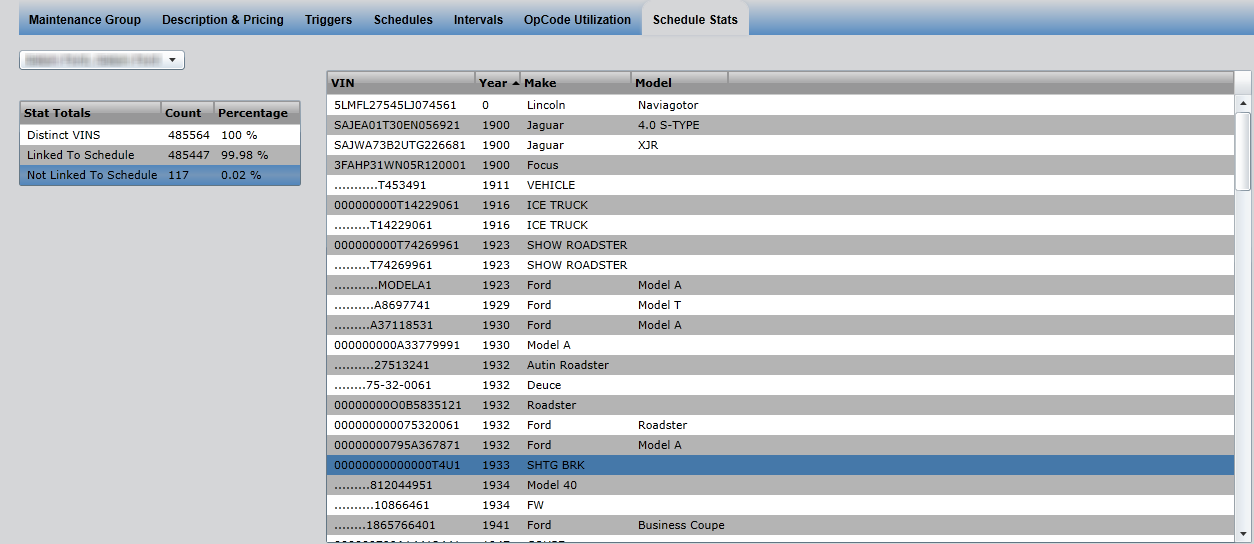Viewport: 1254px width, 544px height.
Task: Sort table by VIN column header
Action: tap(400, 83)
